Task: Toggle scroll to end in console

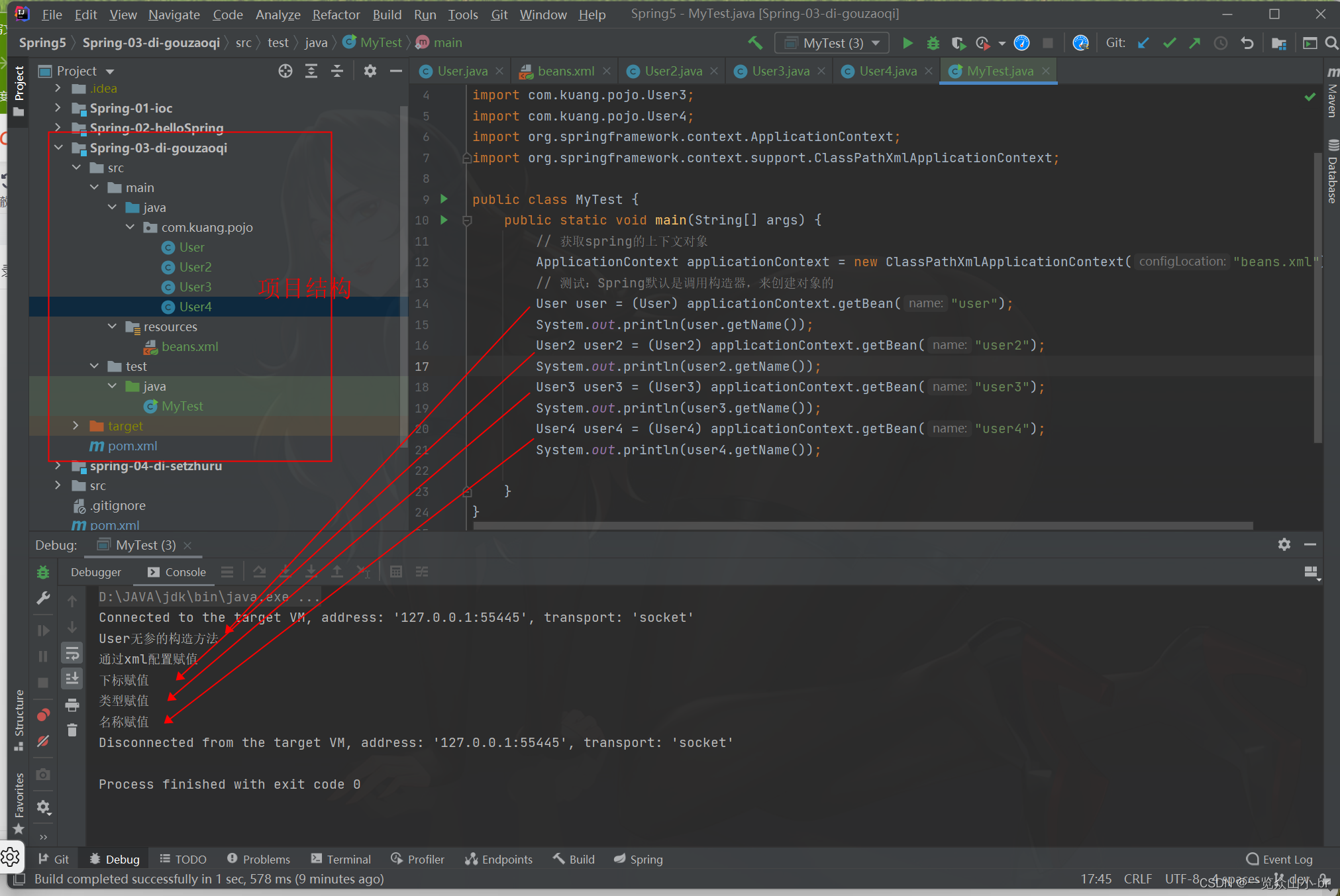Action: pos(72,678)
